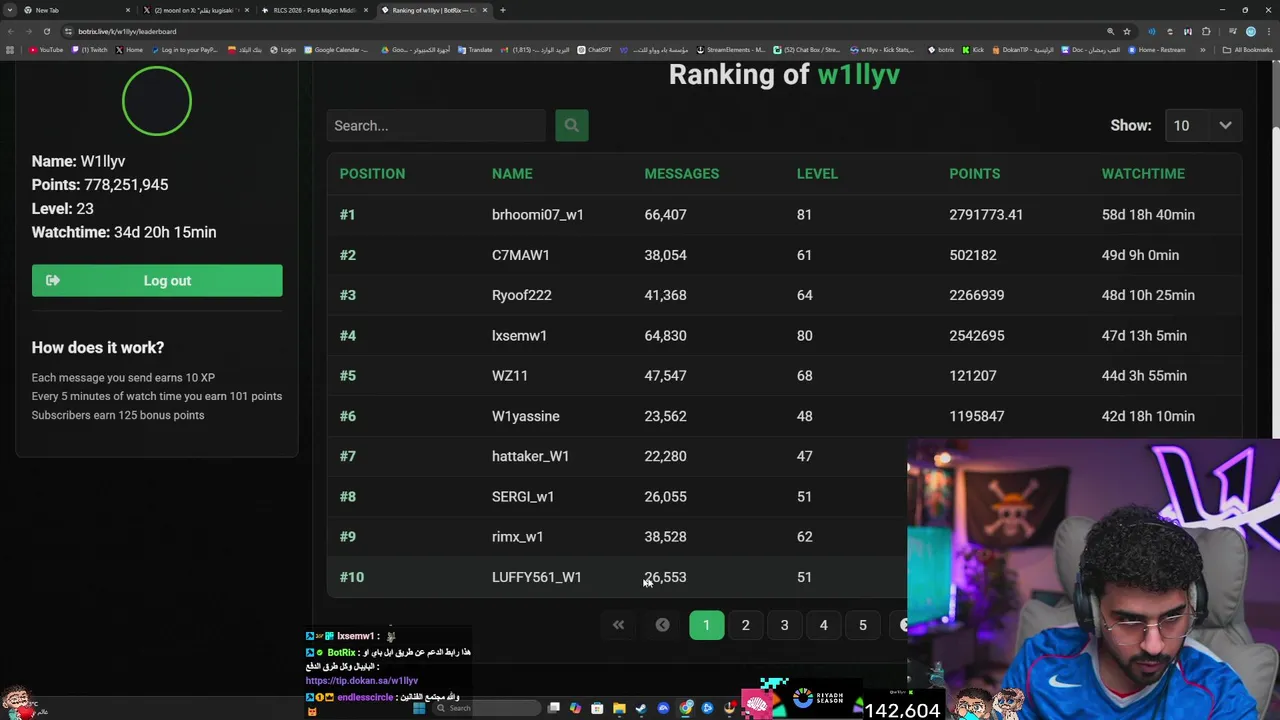Open the StreamElements bookmark
1280x720 pixels.
[731, 50]
